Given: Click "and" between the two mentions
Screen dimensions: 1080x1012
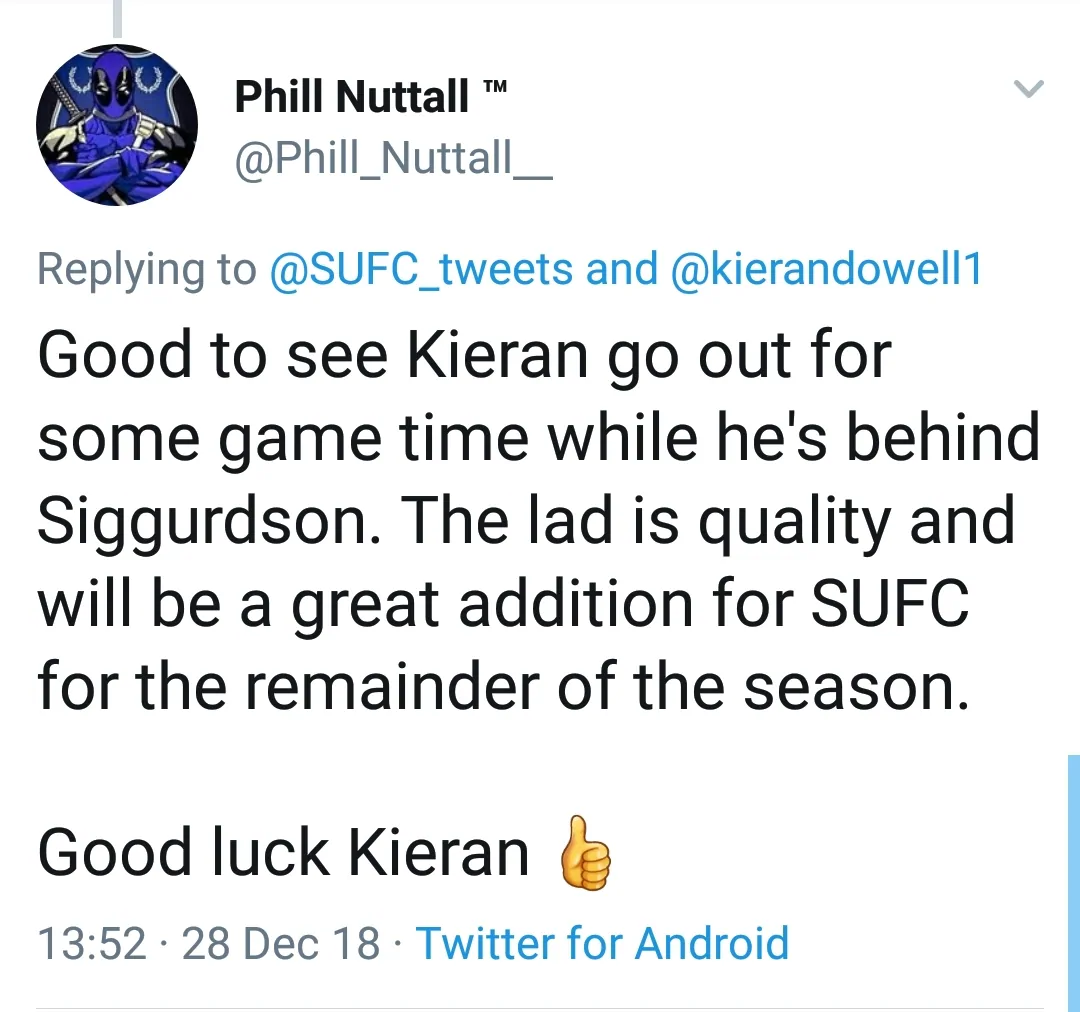Looking at the screenshot, I should (x=621, y=269).
